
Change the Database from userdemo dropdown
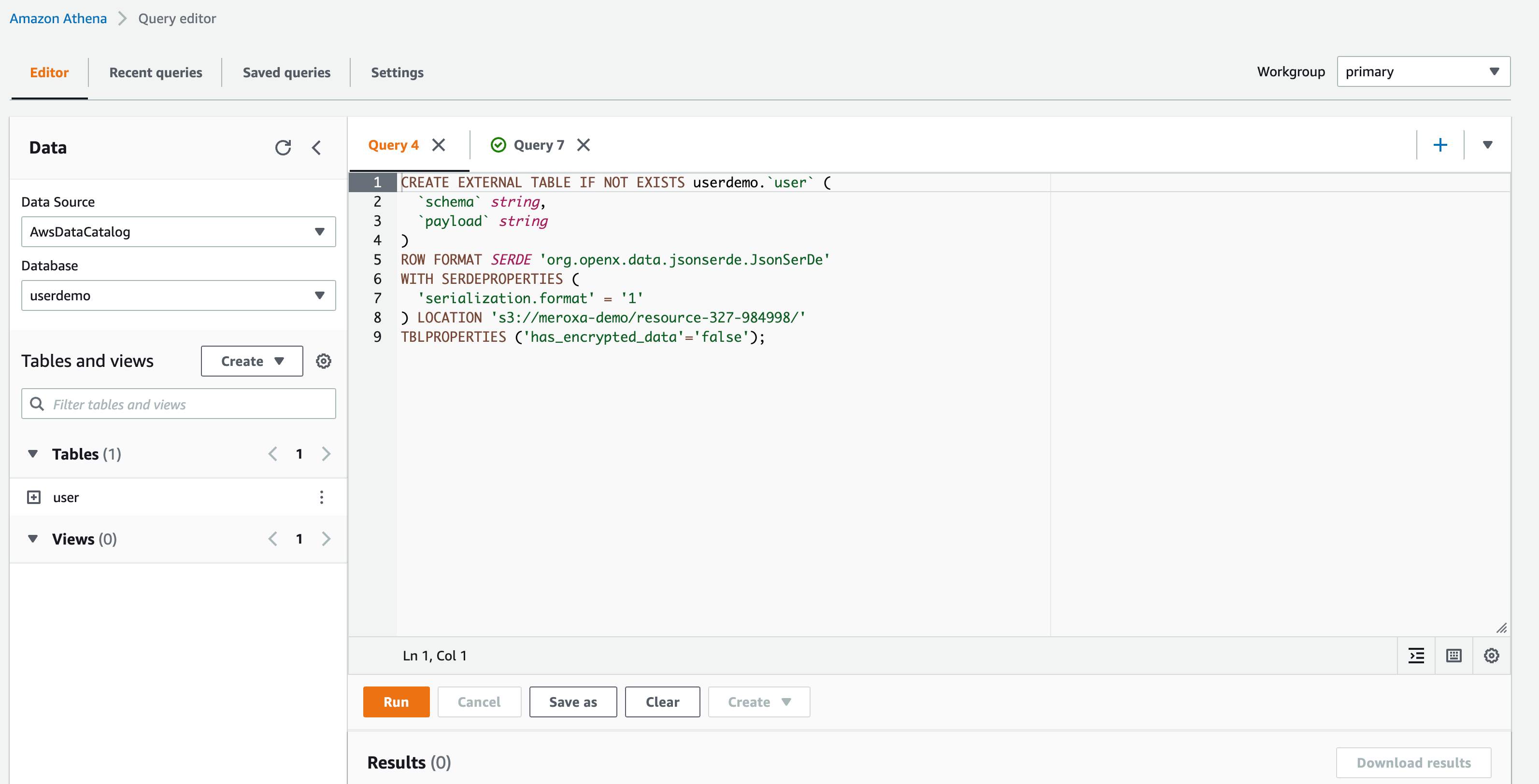tap(177, 295)
